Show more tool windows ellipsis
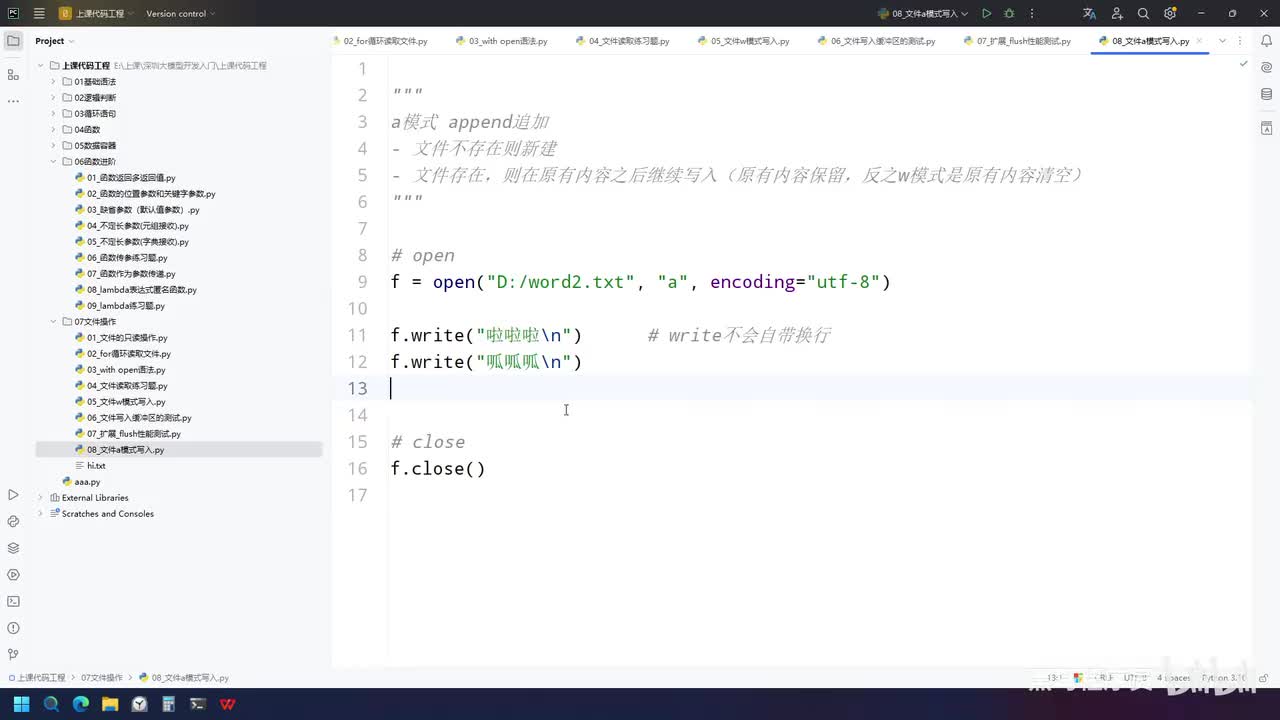Screen dimensions: 1280x720 13,101
